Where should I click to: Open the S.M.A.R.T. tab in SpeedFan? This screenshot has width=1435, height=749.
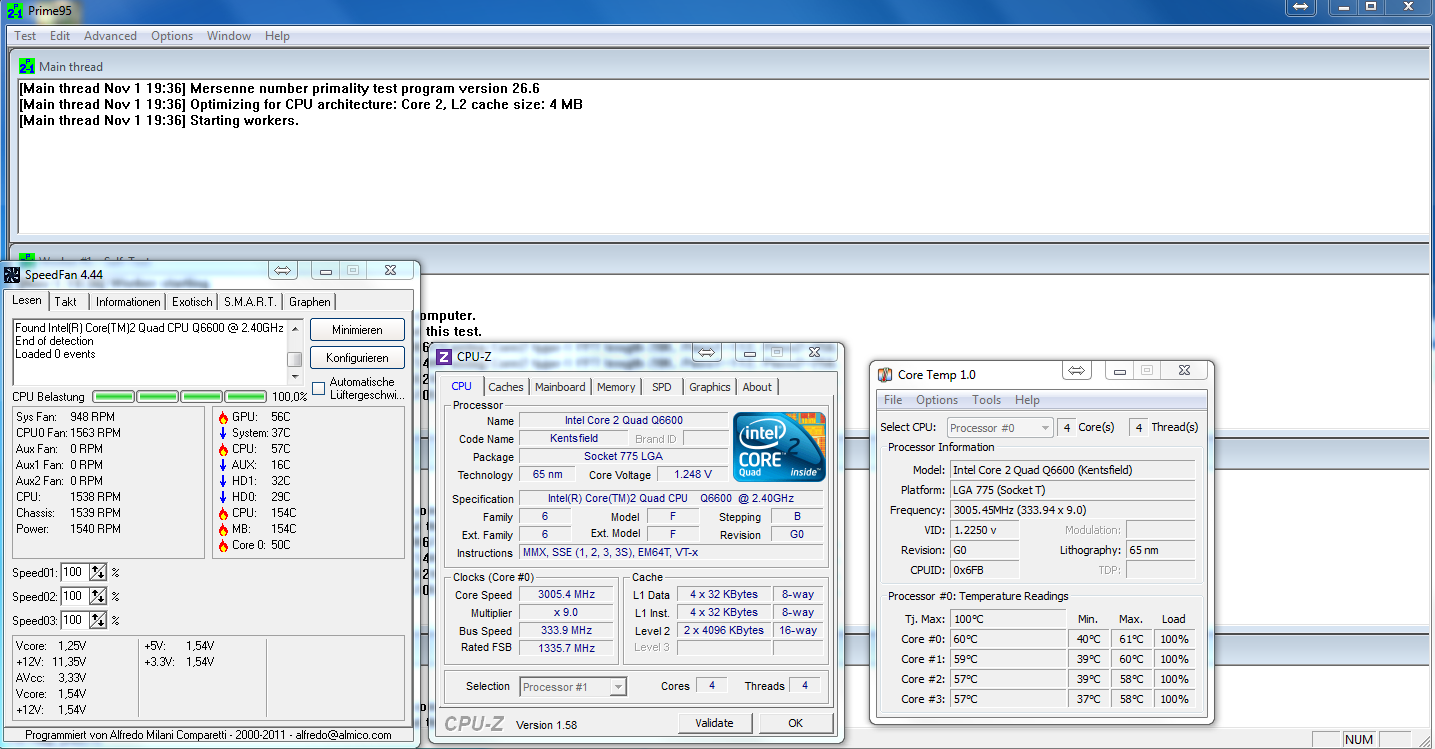(251, 302)
